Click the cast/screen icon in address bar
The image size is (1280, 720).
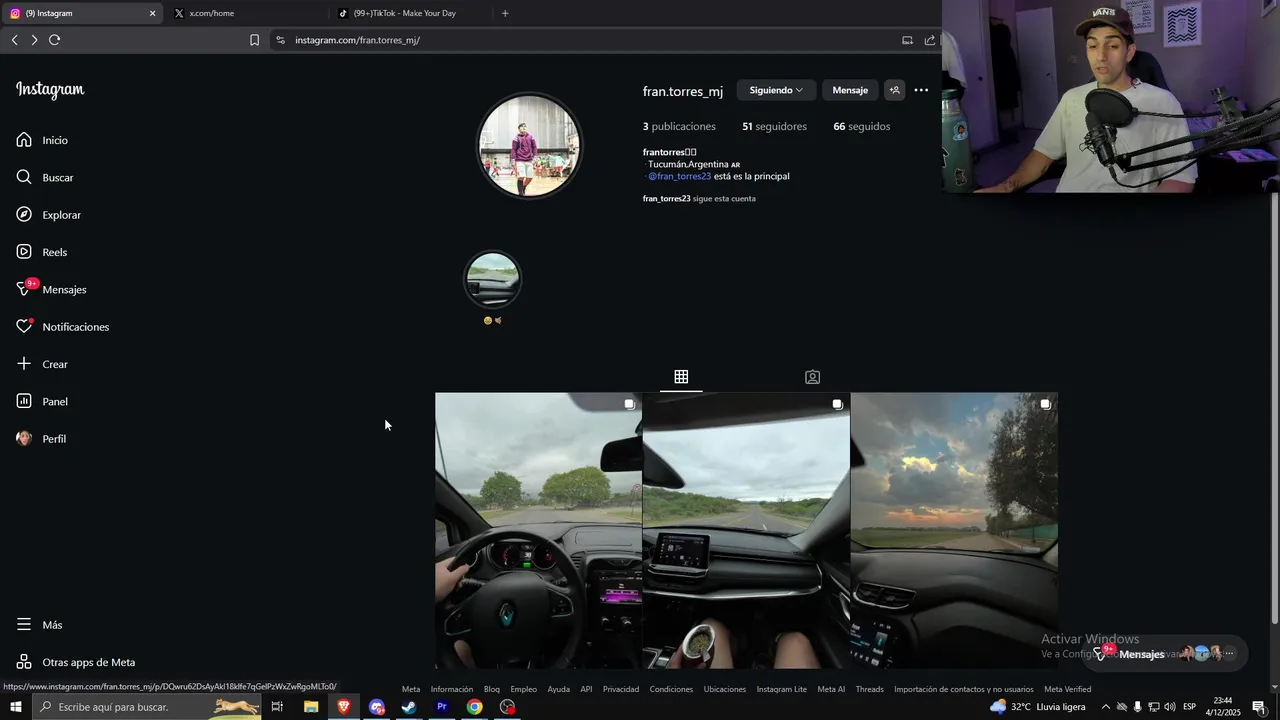click(907, 40)
